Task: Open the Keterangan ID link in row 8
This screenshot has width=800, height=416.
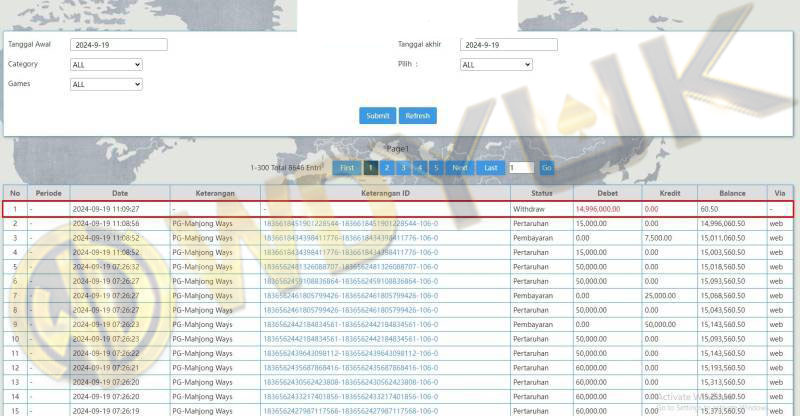Action: pyautogui.click(x=351, y=310)
